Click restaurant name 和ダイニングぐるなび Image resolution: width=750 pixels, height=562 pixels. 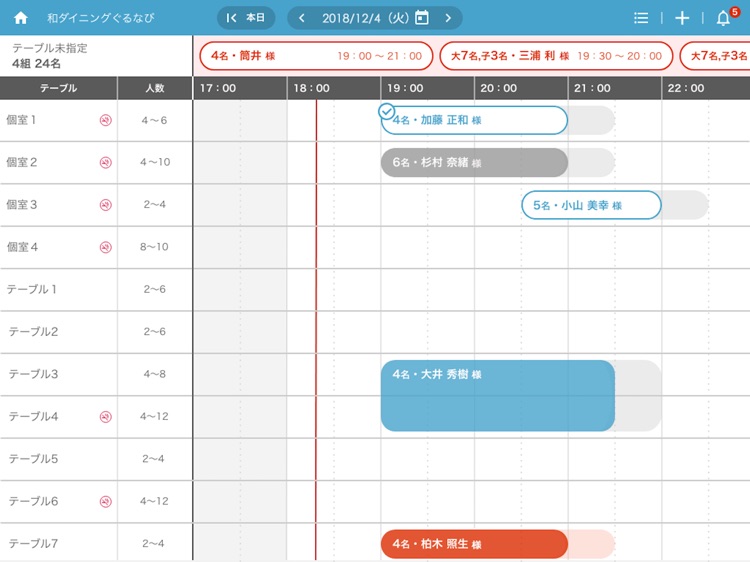click(100, 18)
